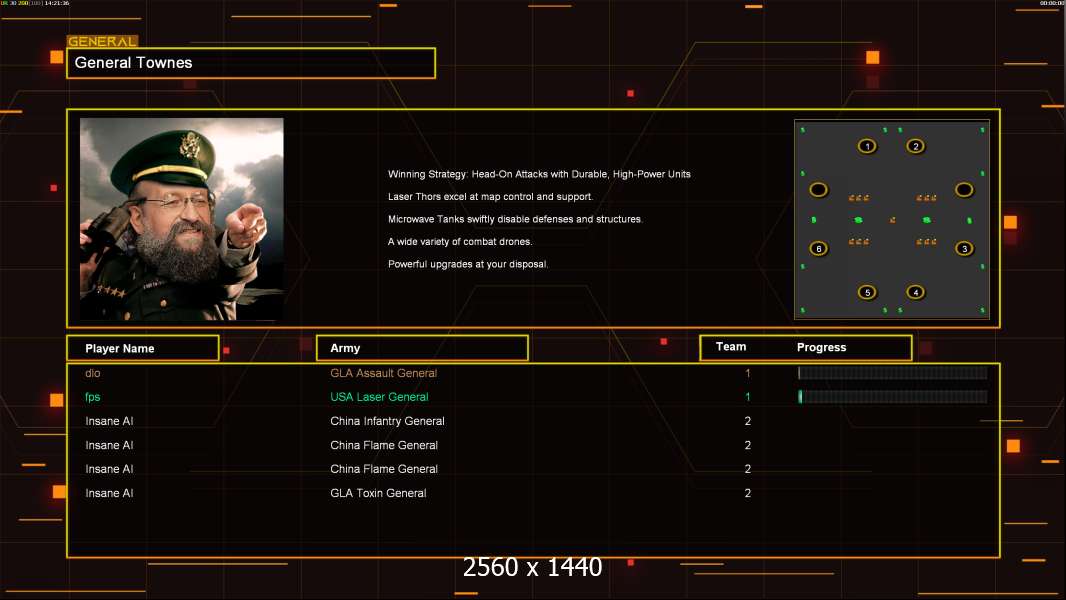Click the Team column header
1066x600 pixels.
(x=731, y=347)
